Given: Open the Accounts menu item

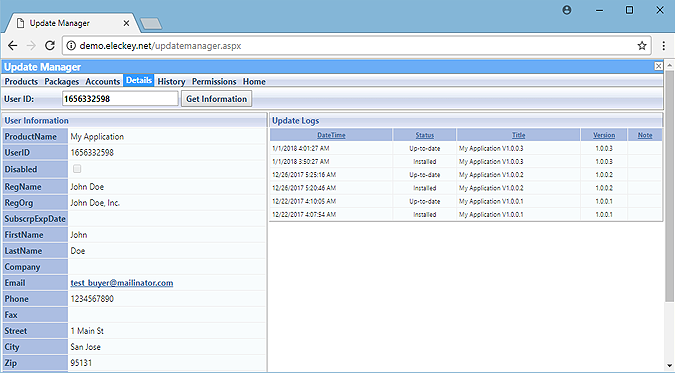Looking at the screenshot, I should coord(102,81).
